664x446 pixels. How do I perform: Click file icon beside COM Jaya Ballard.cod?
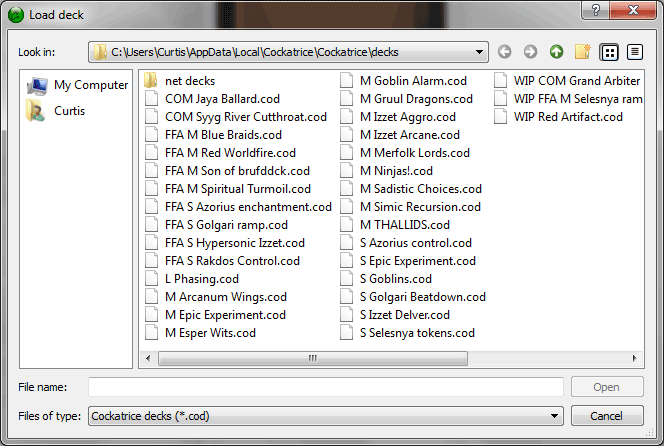(151, 99)
